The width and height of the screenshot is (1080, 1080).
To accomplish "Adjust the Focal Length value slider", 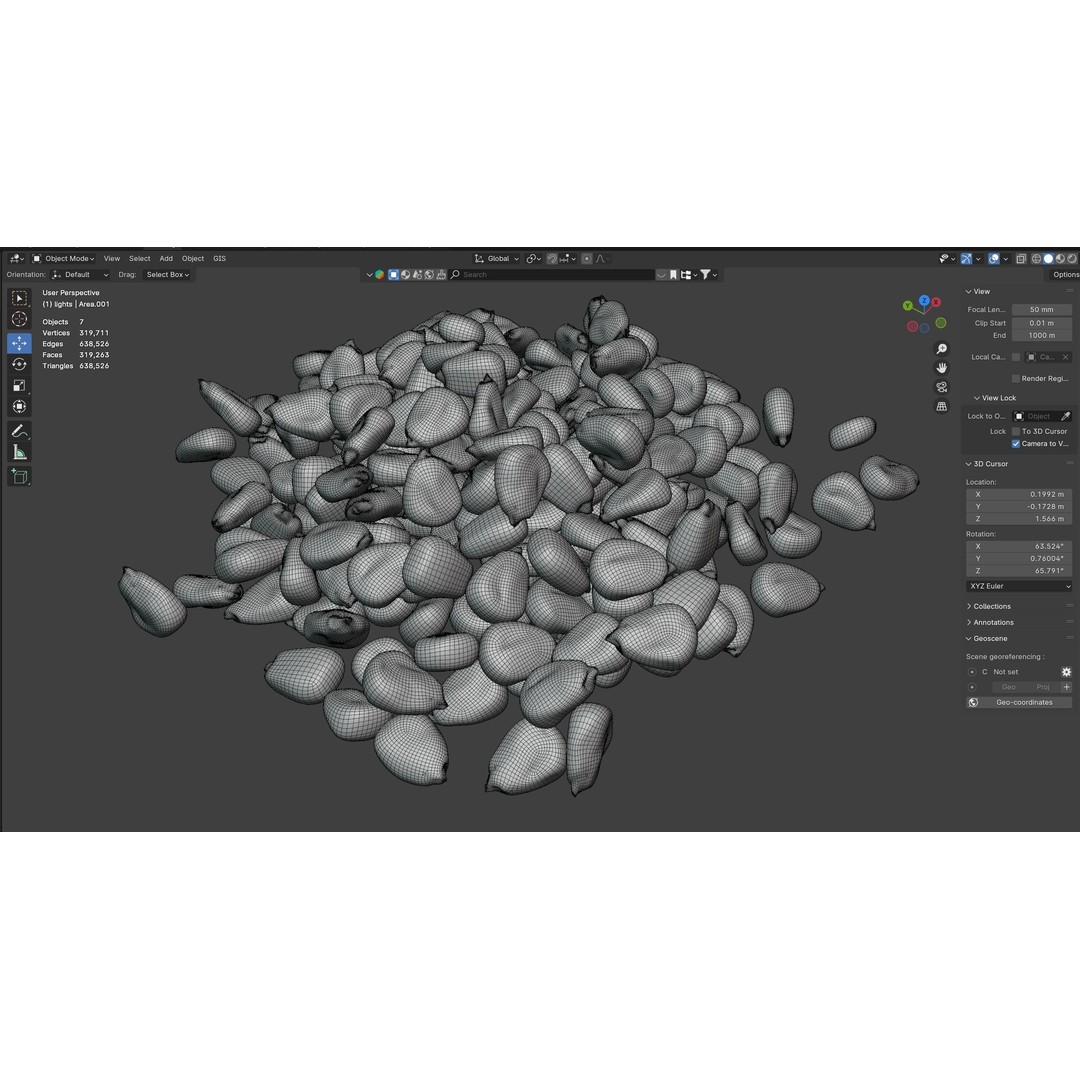I will (x=1041, y=309).
